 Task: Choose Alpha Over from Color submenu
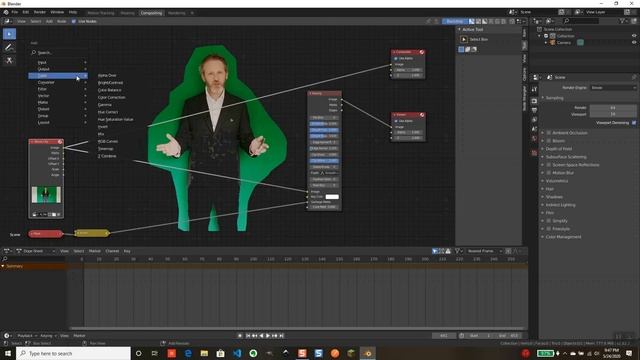click(107, 76)
